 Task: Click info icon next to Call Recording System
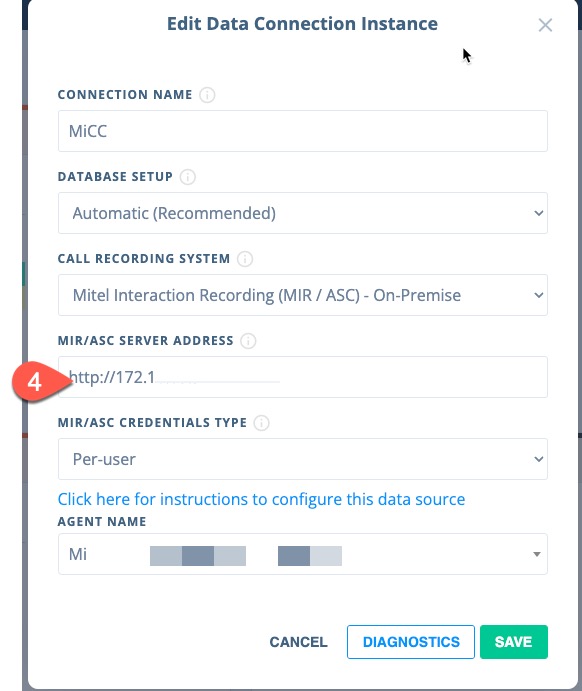[x=245, y=259]
